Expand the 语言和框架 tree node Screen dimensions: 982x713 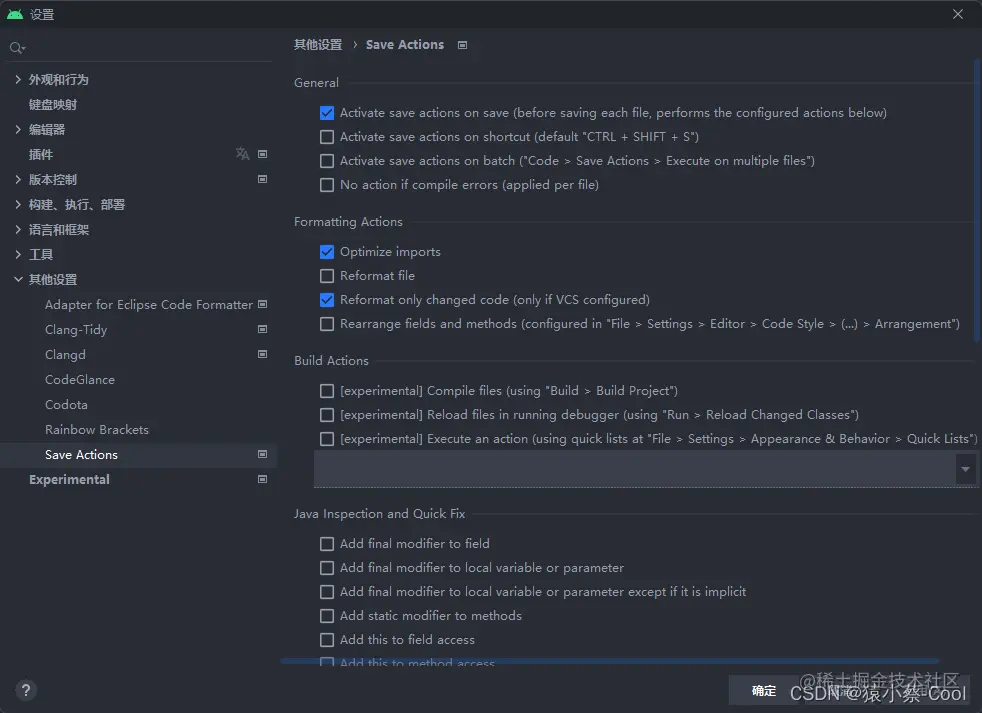[x=18, y=229]
